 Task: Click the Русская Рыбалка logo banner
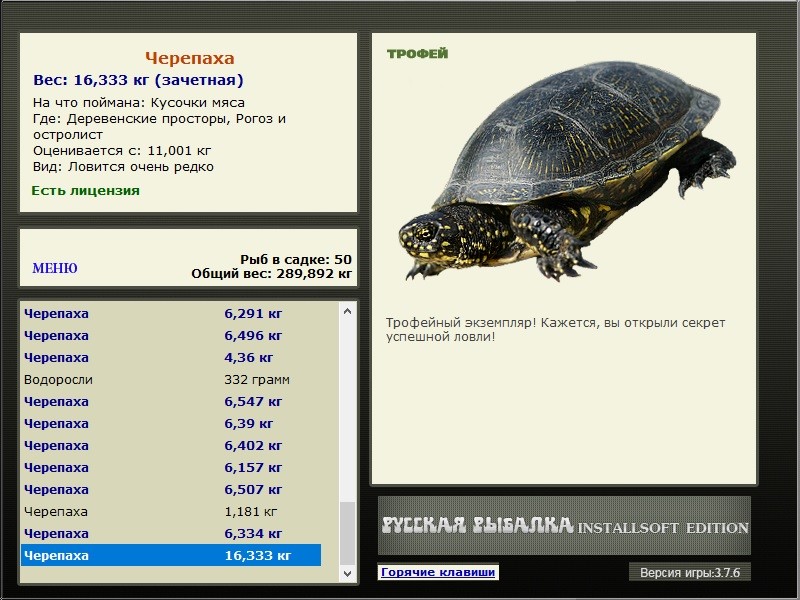click(564, 526)
